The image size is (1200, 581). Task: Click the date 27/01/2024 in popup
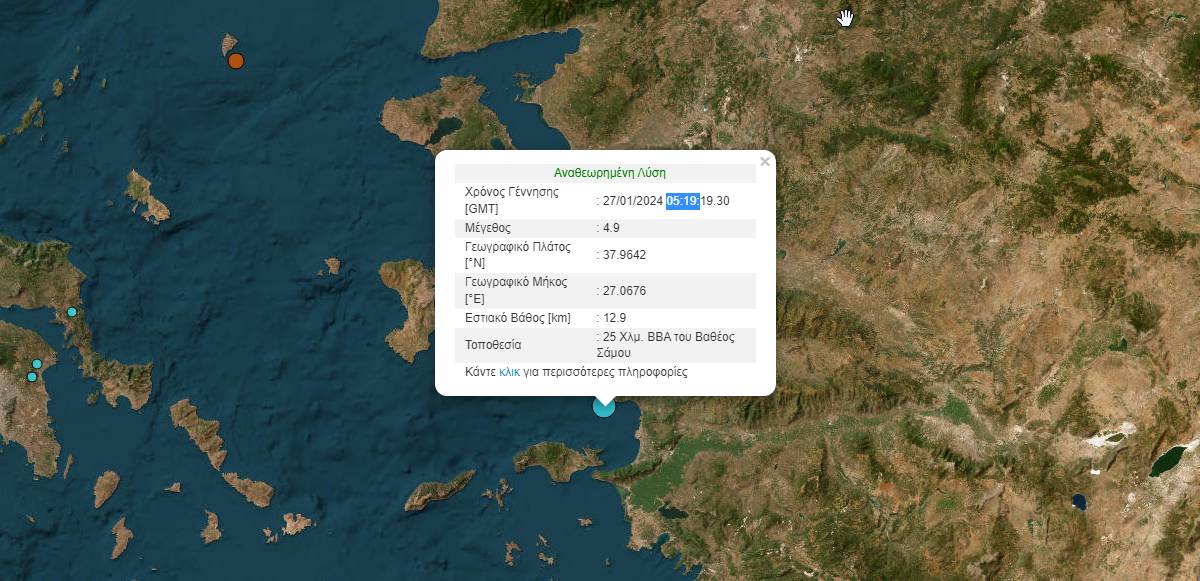[x=634, y=201]
